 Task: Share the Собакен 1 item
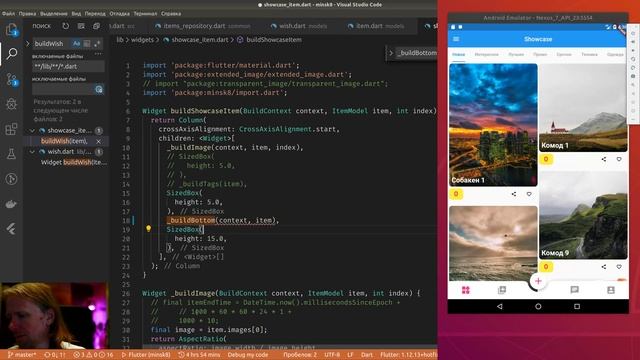[514, 194]
